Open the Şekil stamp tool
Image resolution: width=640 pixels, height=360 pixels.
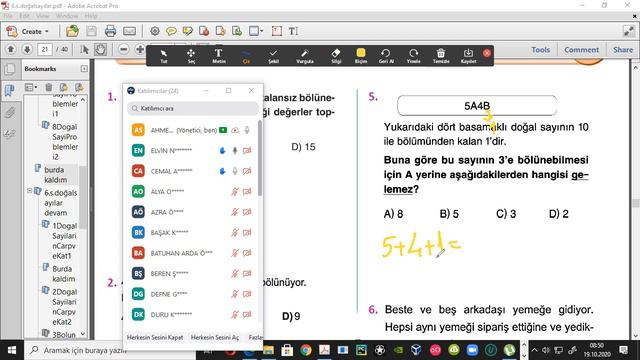click(x=273, y=56)
